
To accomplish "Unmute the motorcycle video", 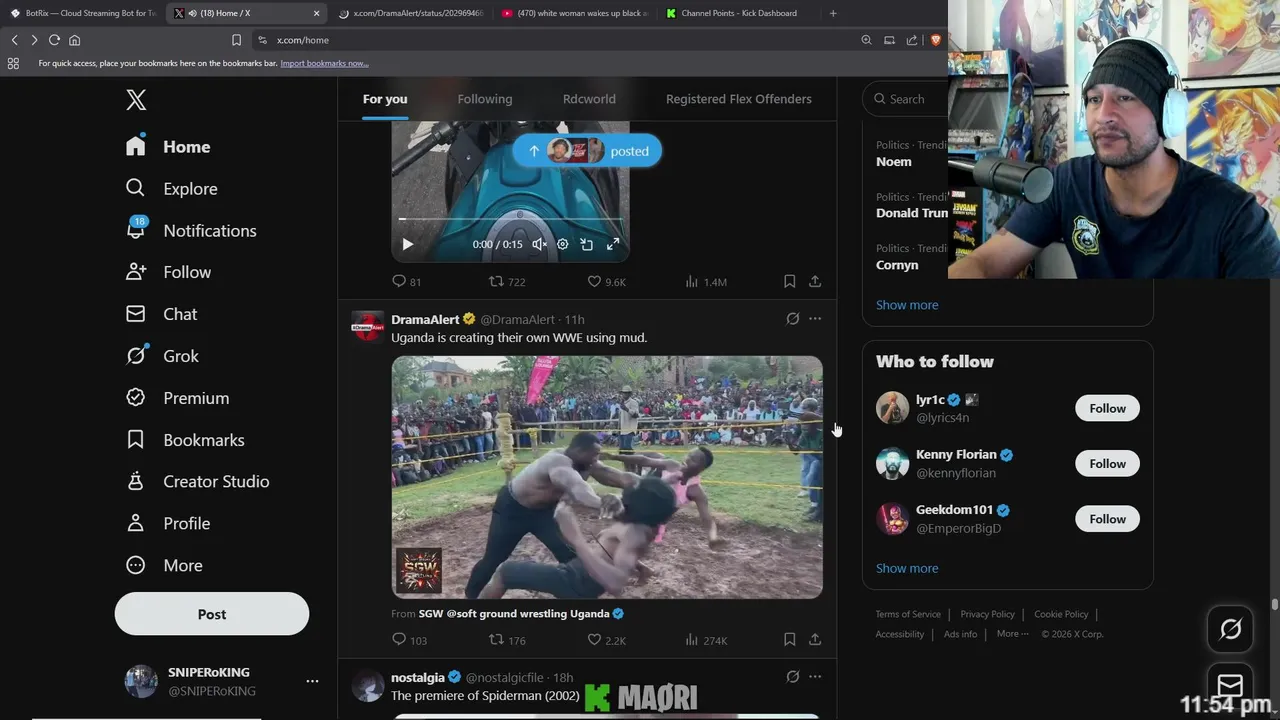I will [539, 244].
